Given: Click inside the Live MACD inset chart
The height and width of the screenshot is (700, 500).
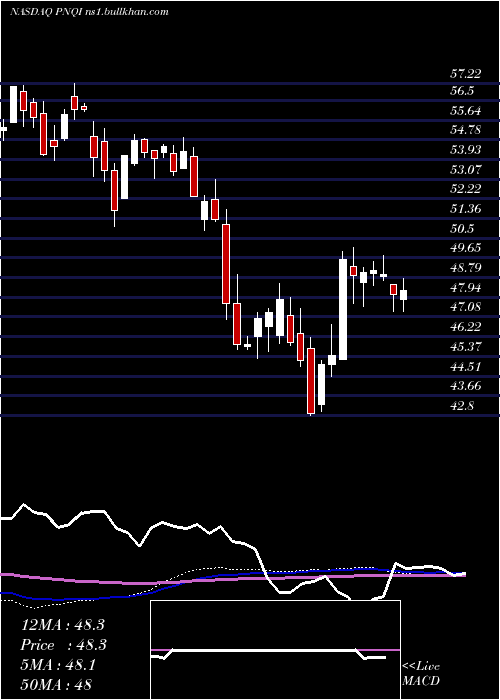Looking at the screenshot, I should point(275,650).
